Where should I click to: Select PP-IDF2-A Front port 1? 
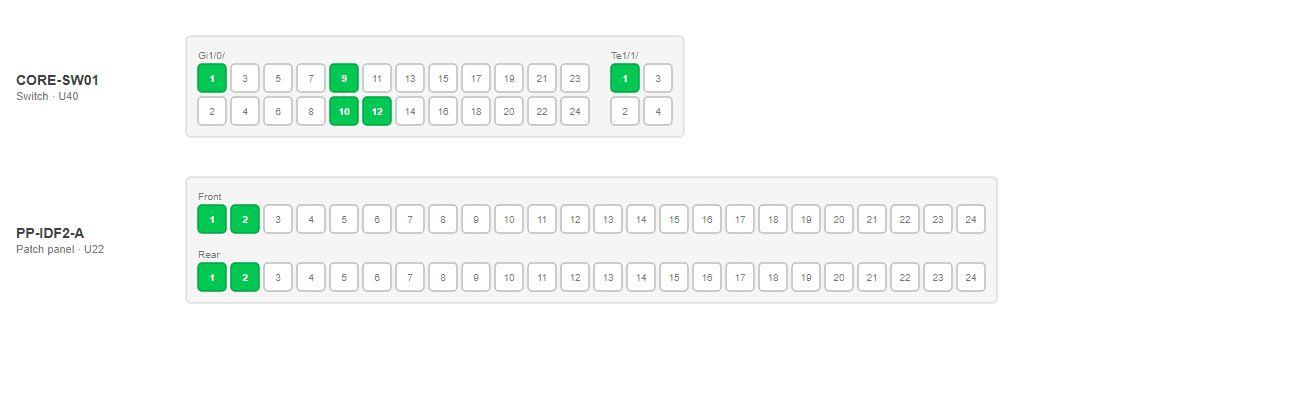point(212,219)
